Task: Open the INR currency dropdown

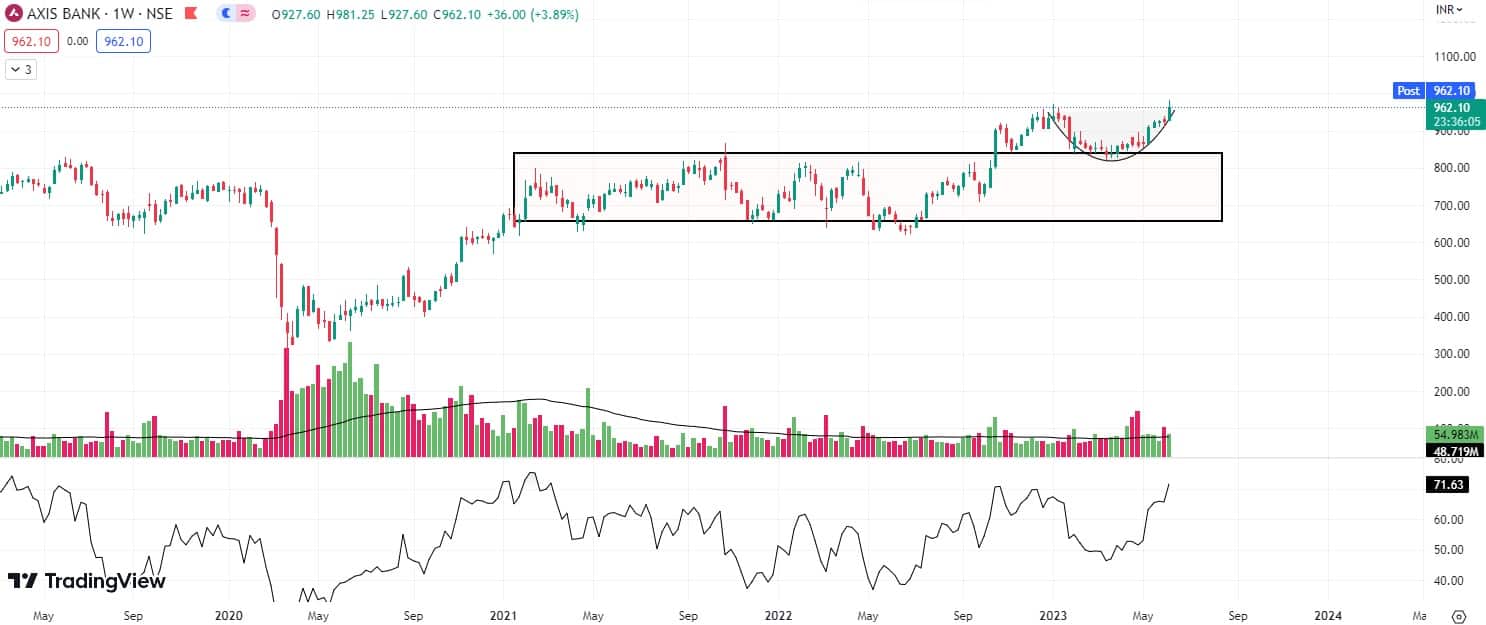Action: (1449, 10)
